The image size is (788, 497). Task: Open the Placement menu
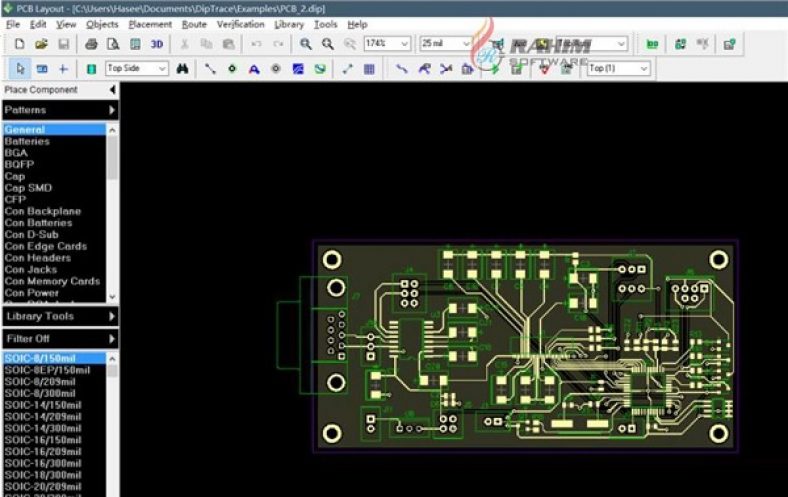coord(150,24)
